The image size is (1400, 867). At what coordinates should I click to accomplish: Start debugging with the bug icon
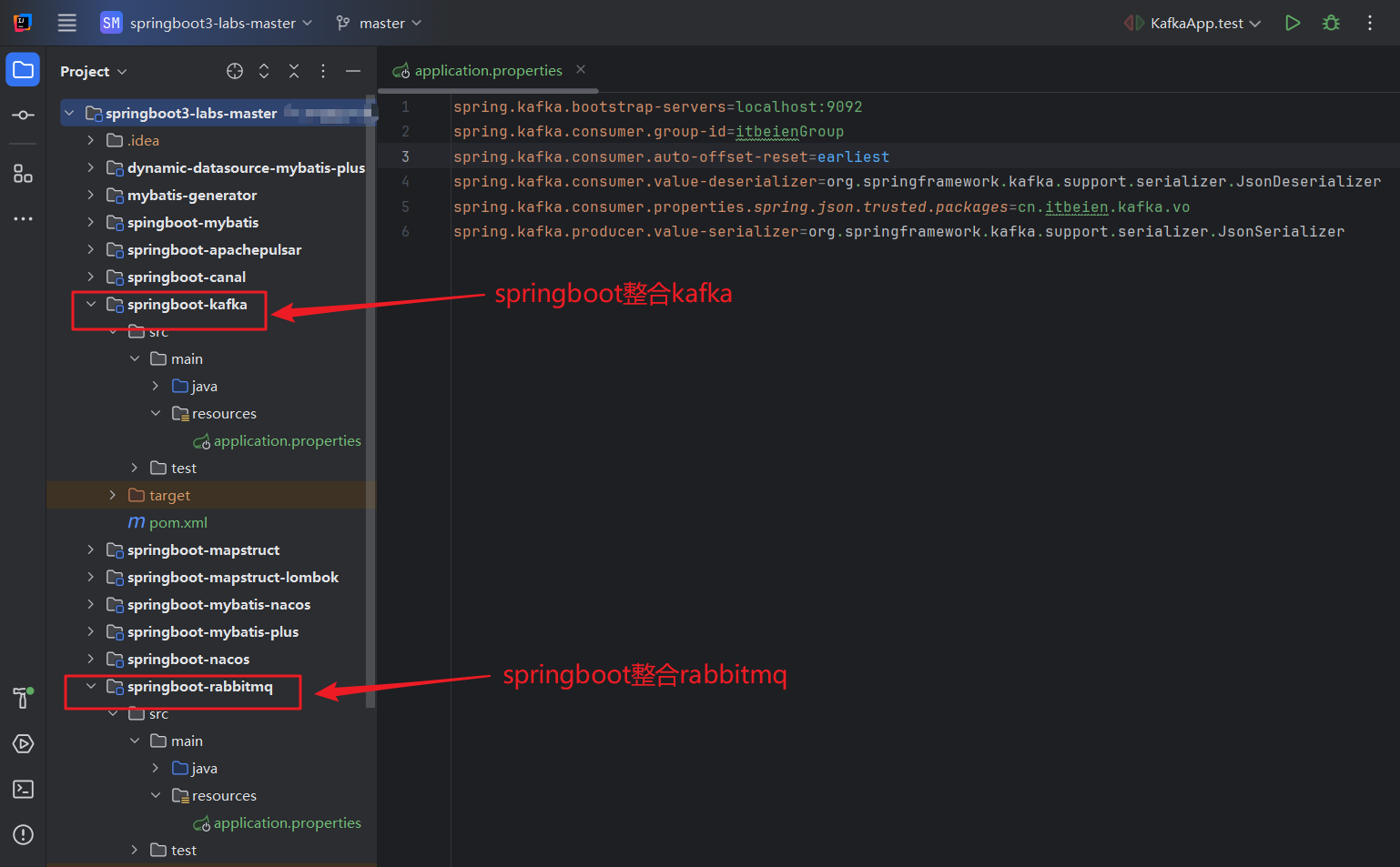(x=1331, y=23)
